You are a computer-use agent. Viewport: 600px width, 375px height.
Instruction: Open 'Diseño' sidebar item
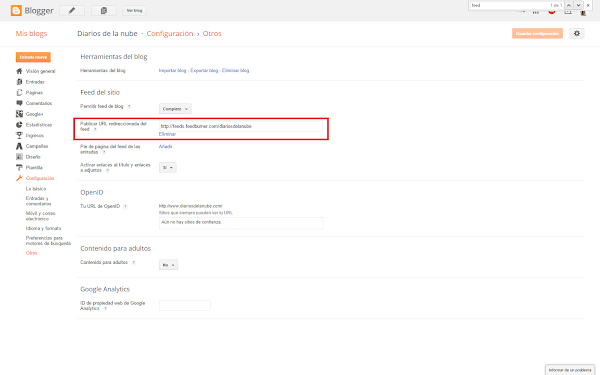33,157
